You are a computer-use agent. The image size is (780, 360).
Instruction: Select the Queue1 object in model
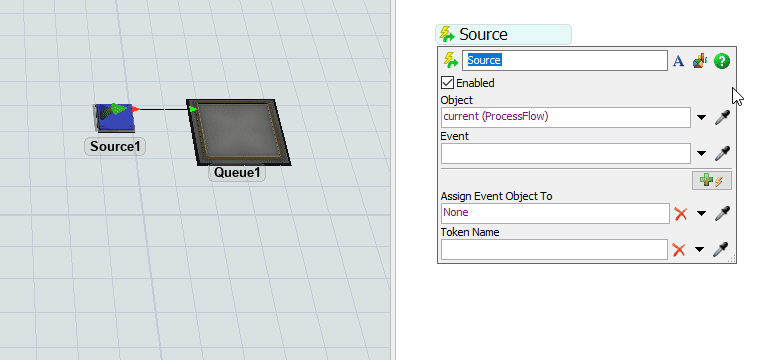point(238,132)
